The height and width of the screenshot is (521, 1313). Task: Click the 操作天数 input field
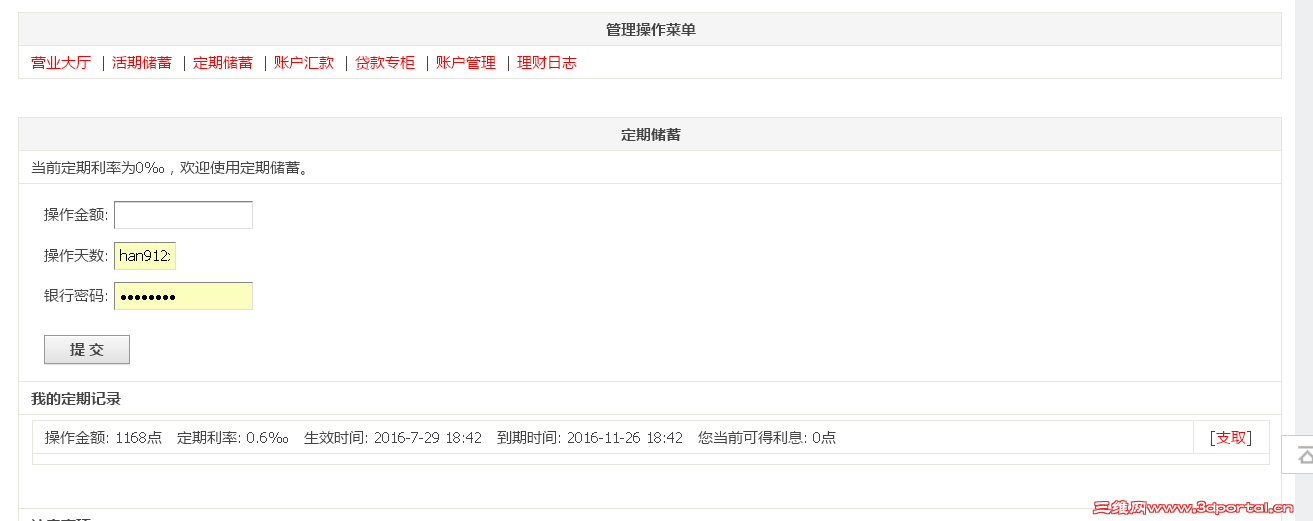pos(145,256)
